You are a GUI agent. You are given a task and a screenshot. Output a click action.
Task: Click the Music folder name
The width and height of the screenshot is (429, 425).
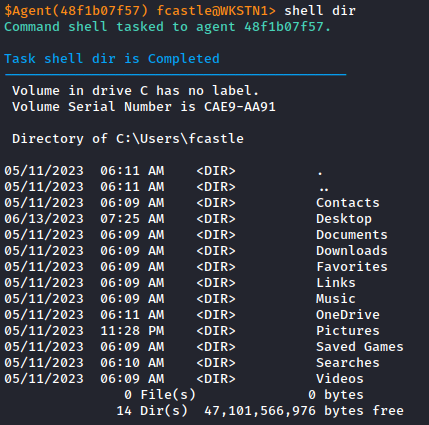[x=336, y=299]
